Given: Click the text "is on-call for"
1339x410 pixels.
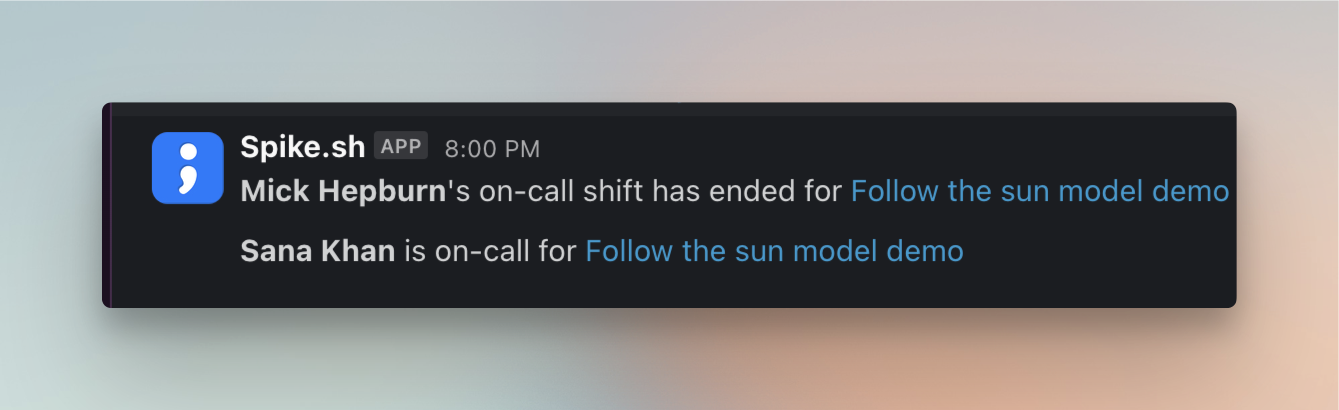Looking at the screenshot, I should tap(490, 250).
